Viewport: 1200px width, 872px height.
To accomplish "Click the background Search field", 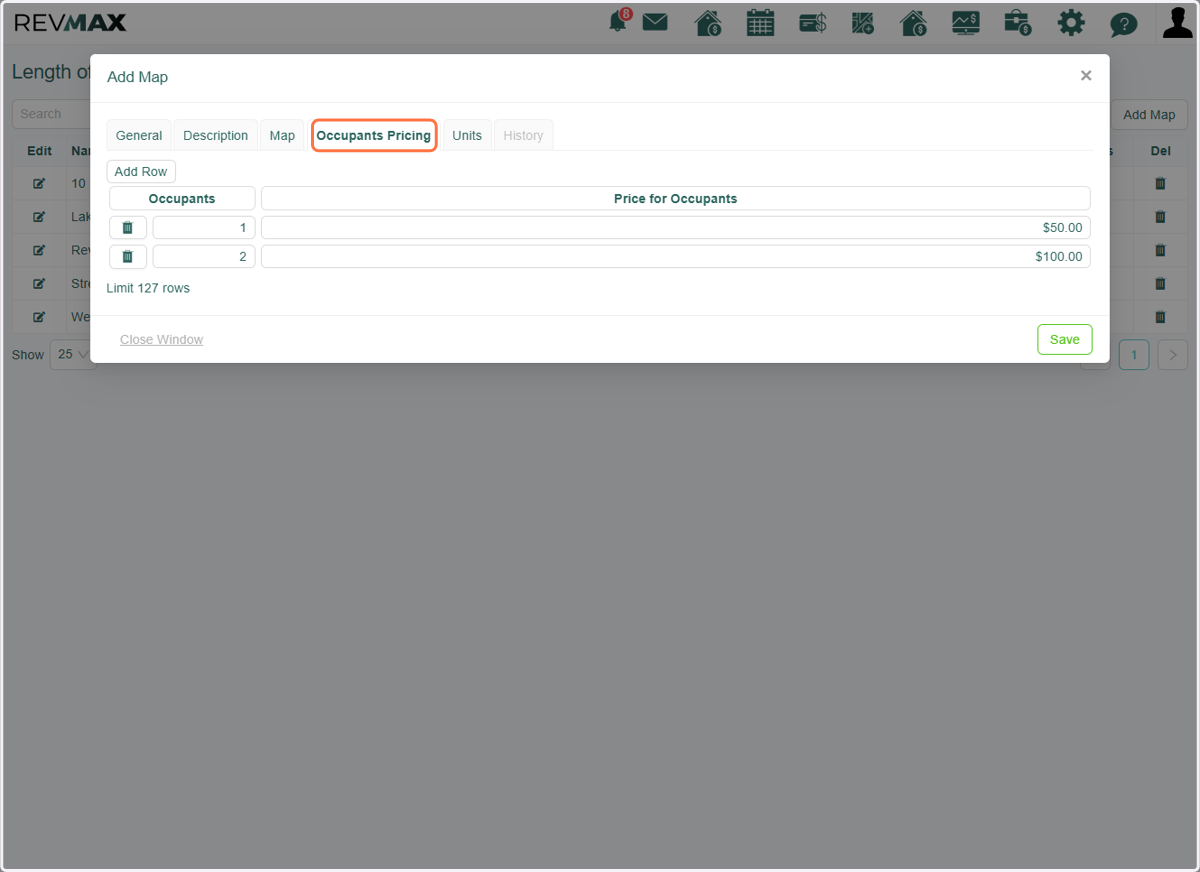I will 50,114.
